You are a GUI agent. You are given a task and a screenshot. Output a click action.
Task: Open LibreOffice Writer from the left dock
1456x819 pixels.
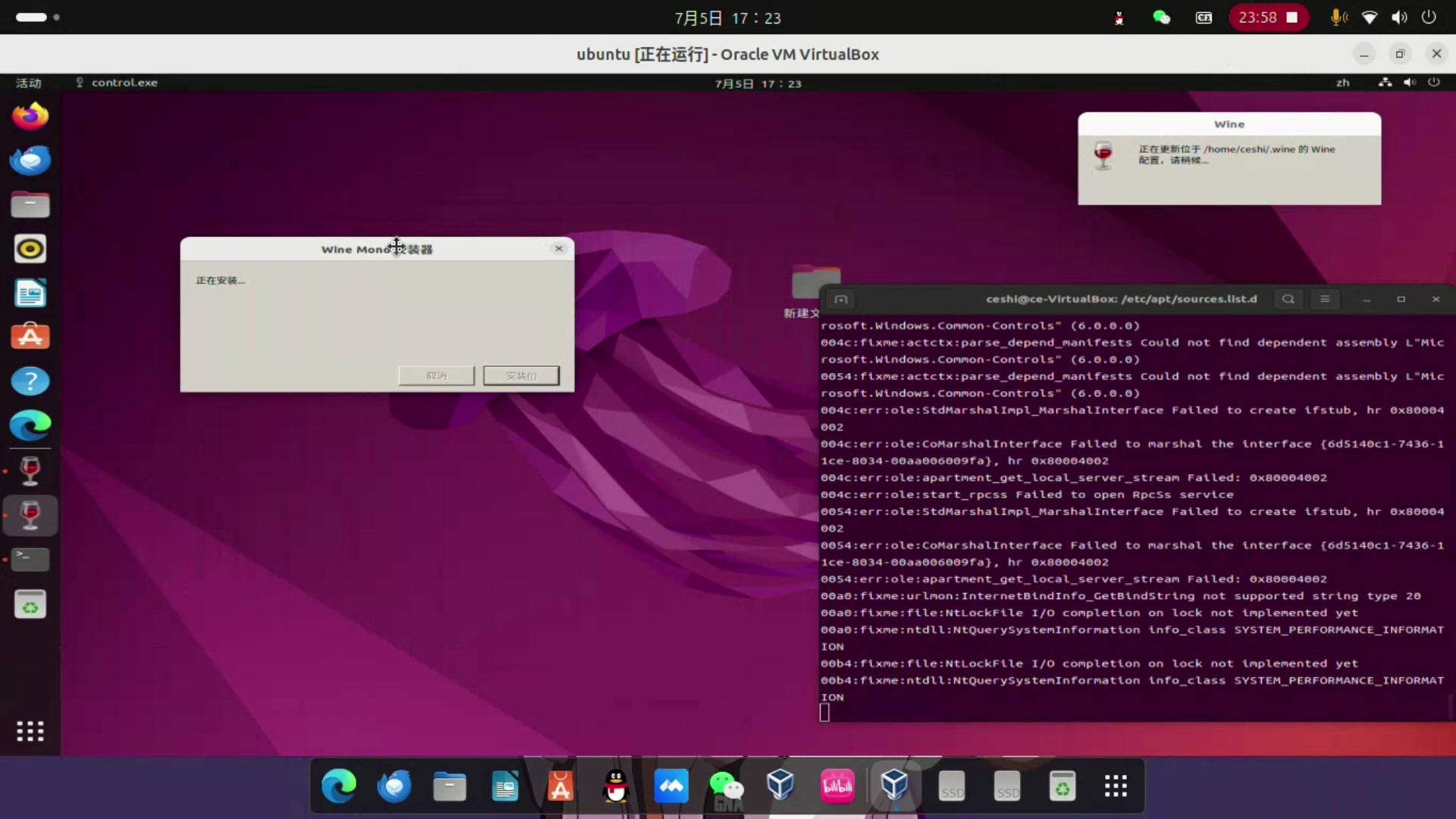pyautogui.click(x=30, y=293)
